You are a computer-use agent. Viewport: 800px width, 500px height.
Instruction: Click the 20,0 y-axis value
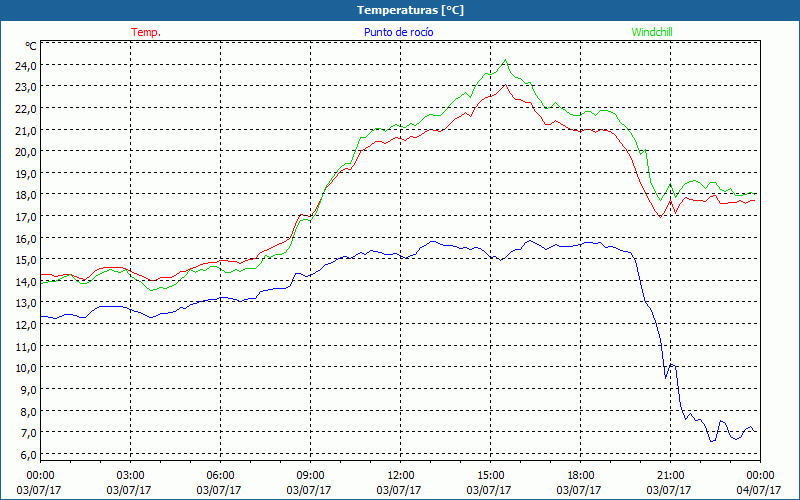[27, 152]
